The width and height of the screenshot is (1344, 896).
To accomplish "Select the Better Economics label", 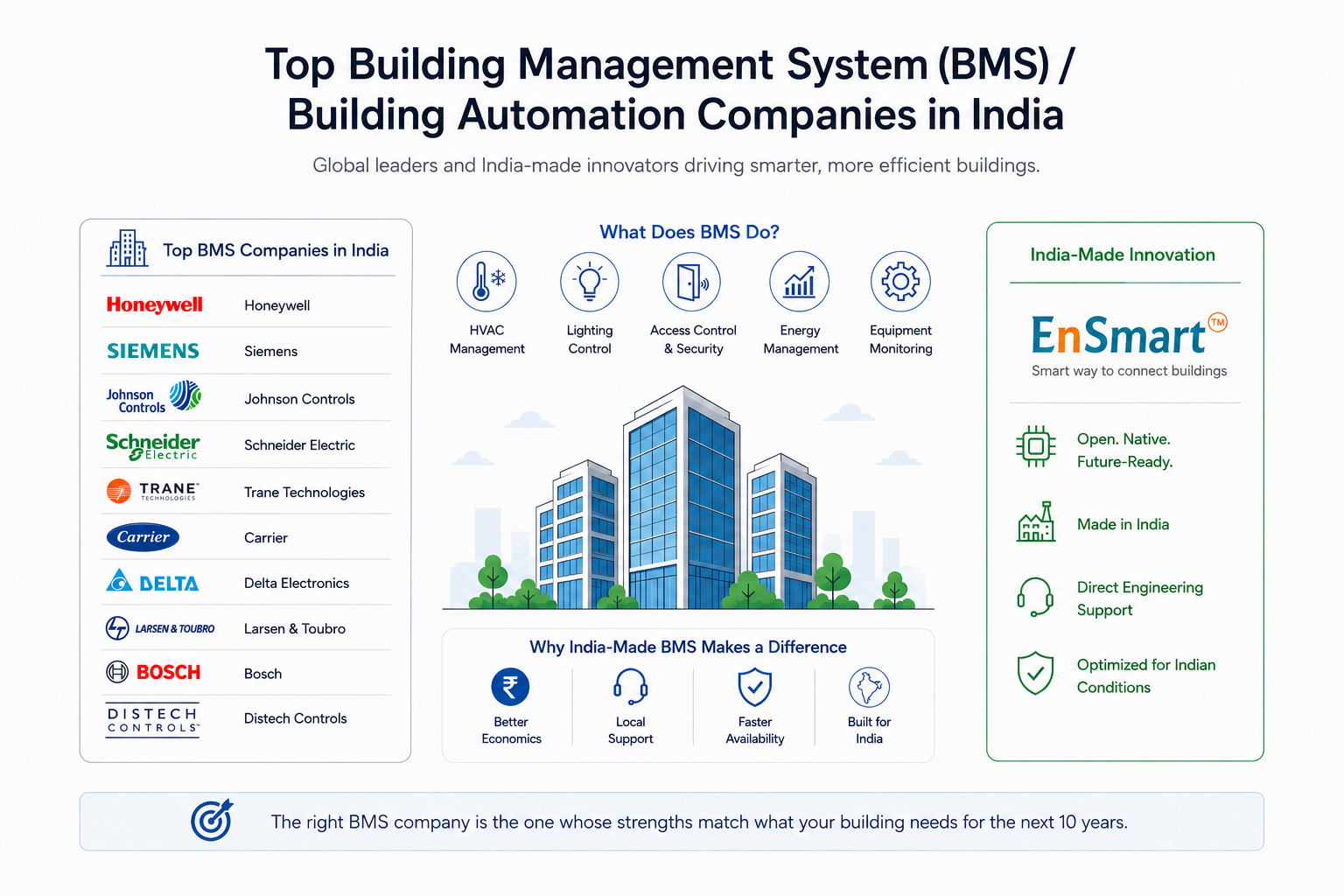I will 511,731.
